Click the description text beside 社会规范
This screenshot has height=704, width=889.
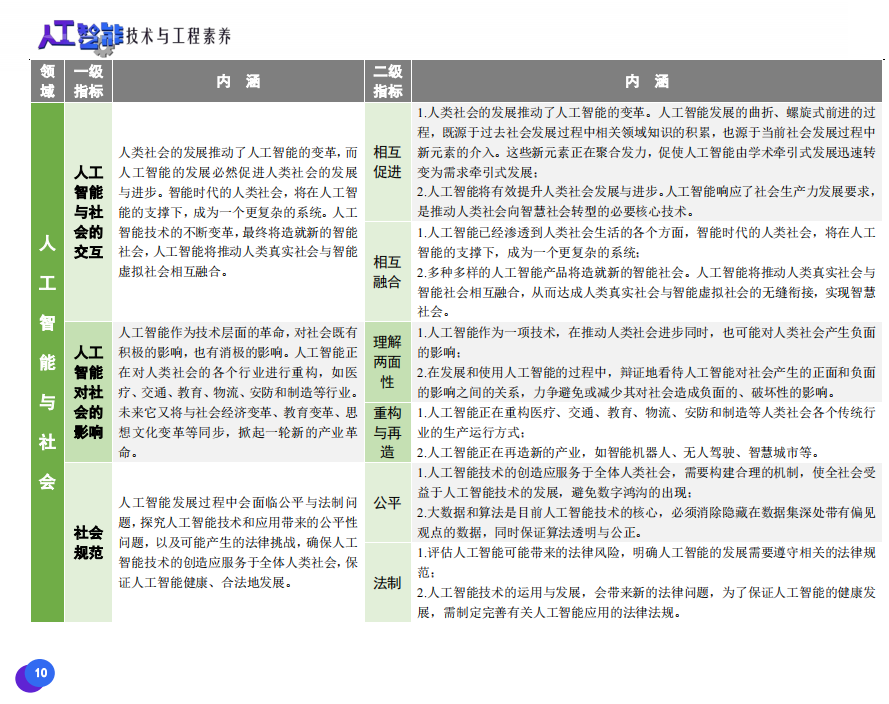(x=238, y=541)
